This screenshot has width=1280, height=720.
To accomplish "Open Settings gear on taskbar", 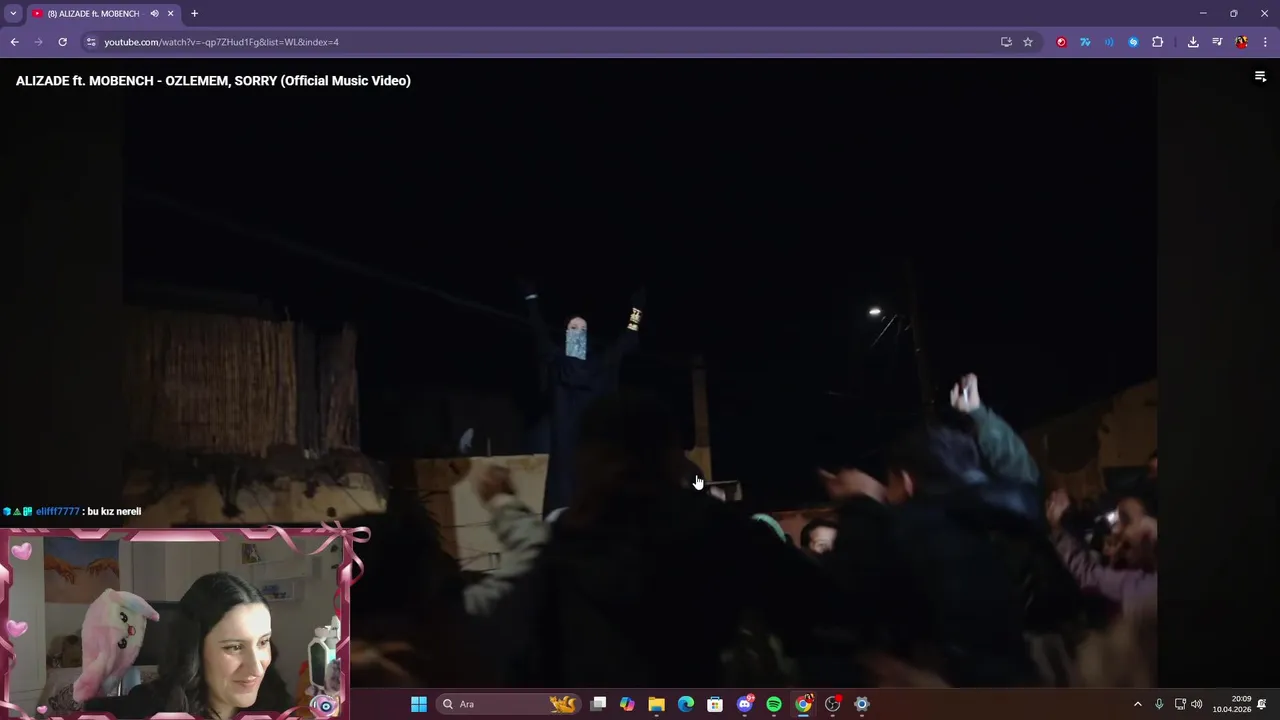I will 862,704.
